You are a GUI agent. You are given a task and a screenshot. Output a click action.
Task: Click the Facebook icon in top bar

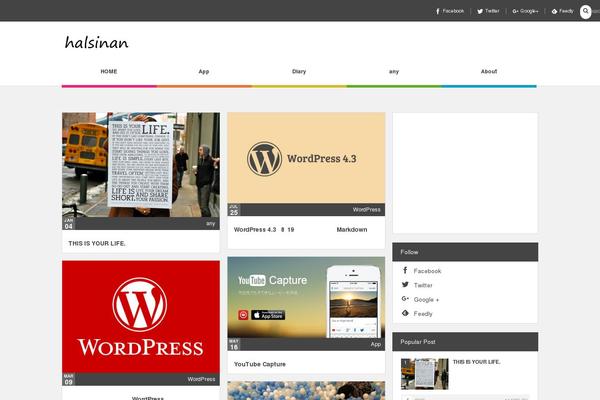coord(438,11)
